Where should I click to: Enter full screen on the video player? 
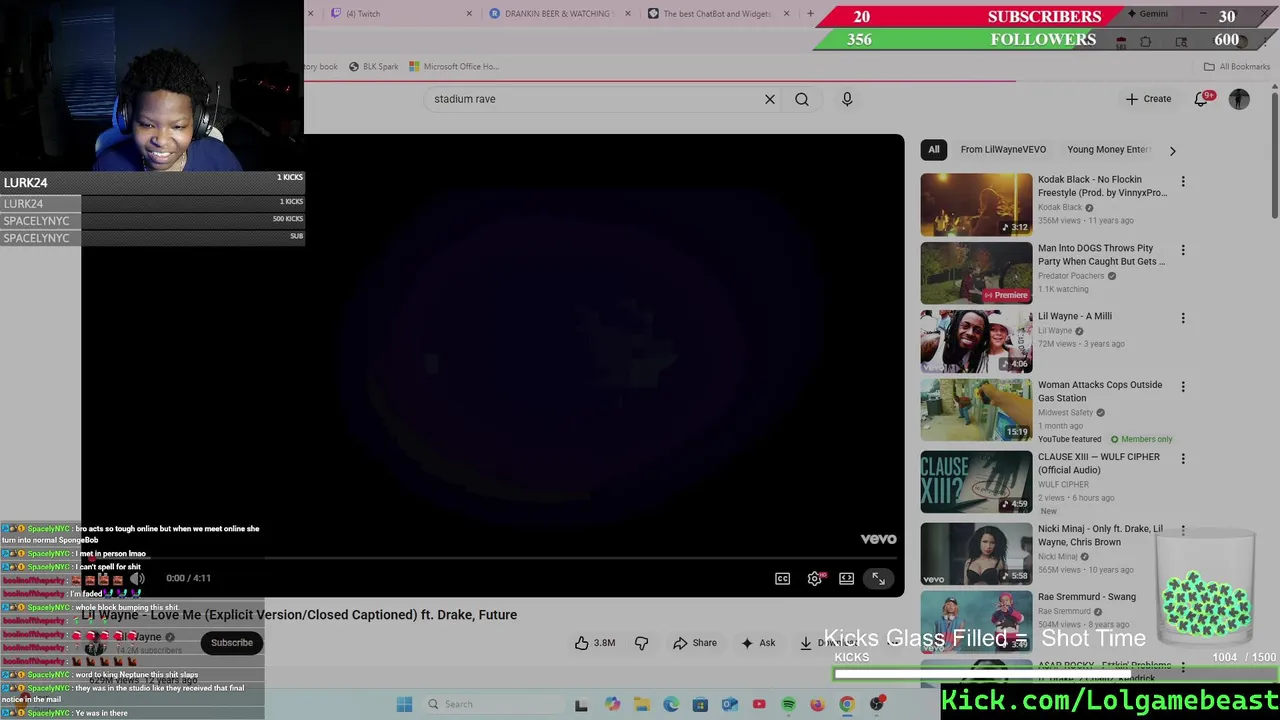(x=878, y=578)
